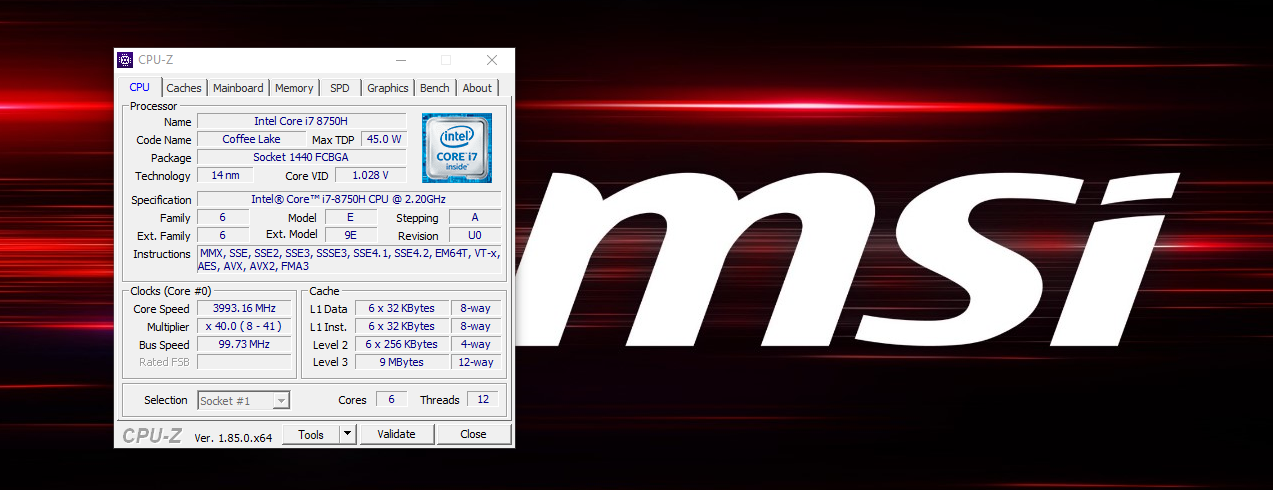
Task: Go to the SPD tab
Action: pos(340,88)
